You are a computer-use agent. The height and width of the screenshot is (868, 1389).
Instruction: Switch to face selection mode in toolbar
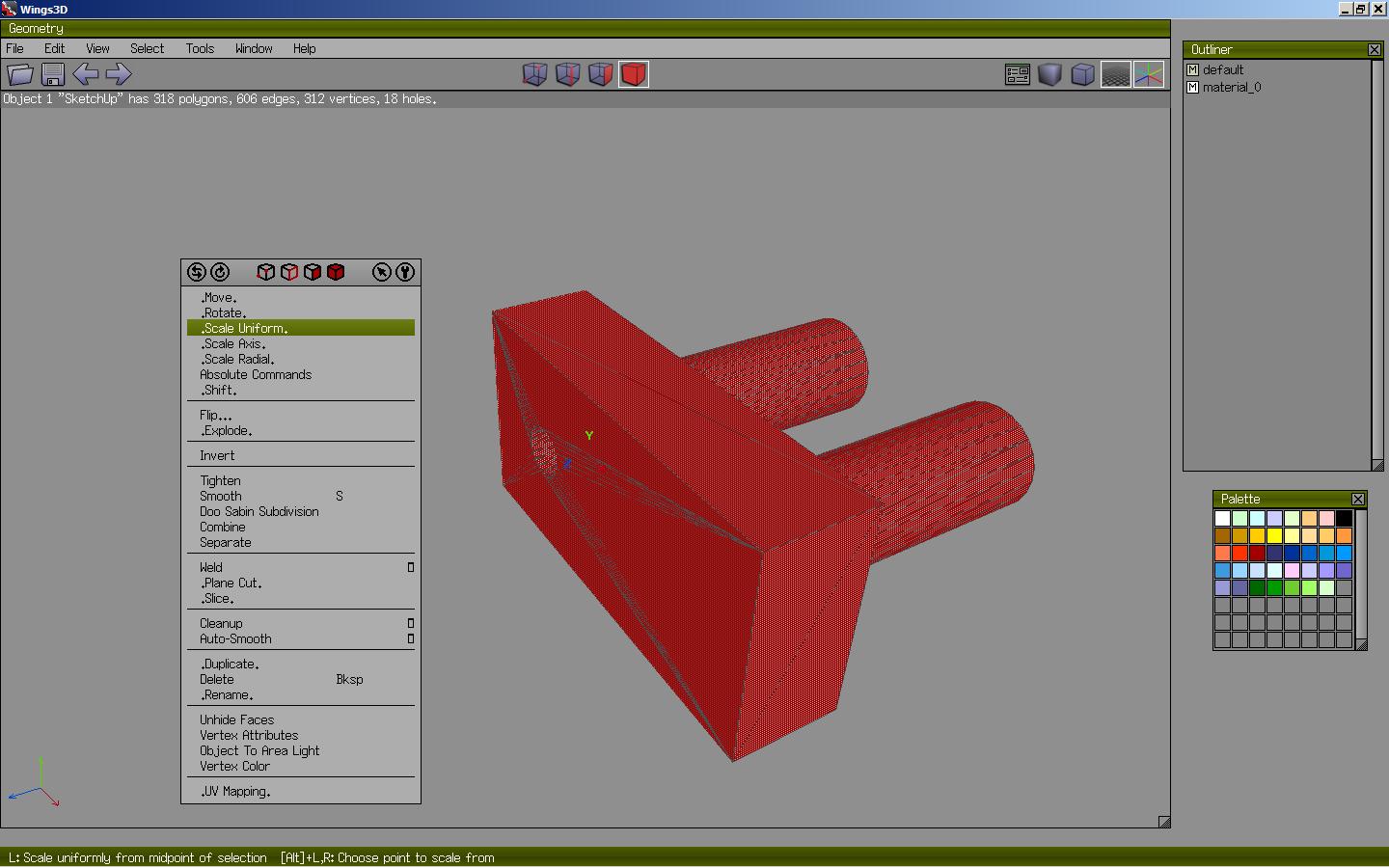[600, 74]
